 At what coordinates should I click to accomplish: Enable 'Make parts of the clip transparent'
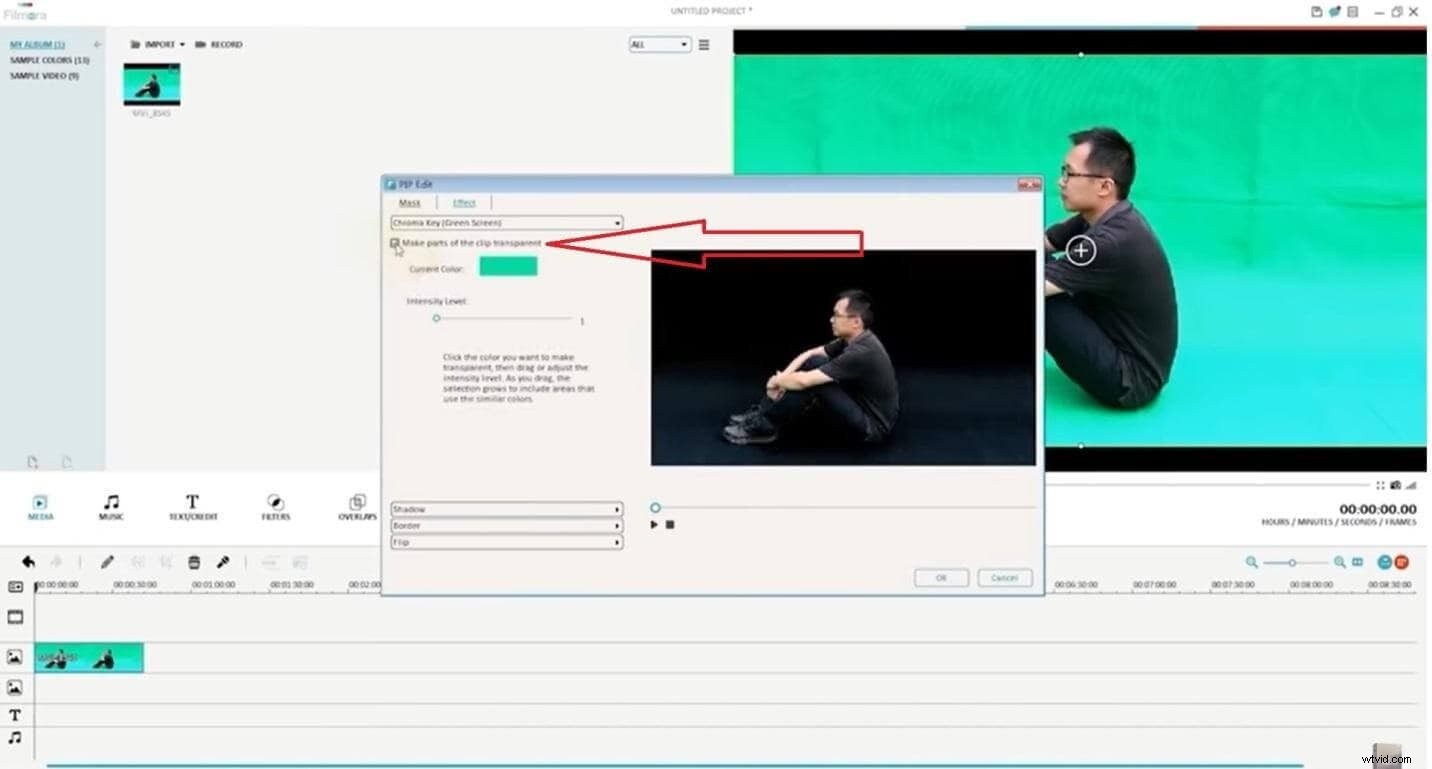394,243
